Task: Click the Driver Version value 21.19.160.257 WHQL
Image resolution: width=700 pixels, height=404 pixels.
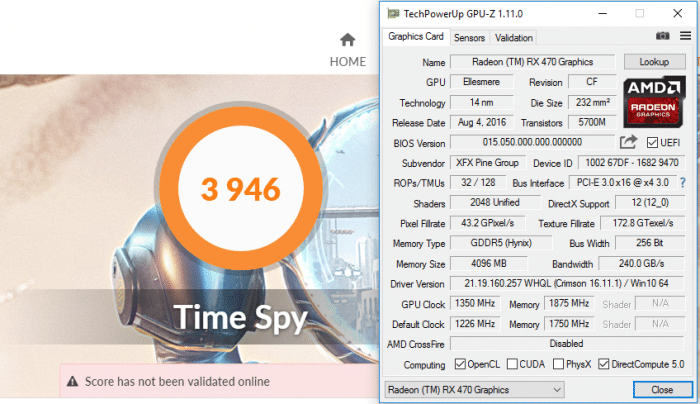Action: coord(567,283)
